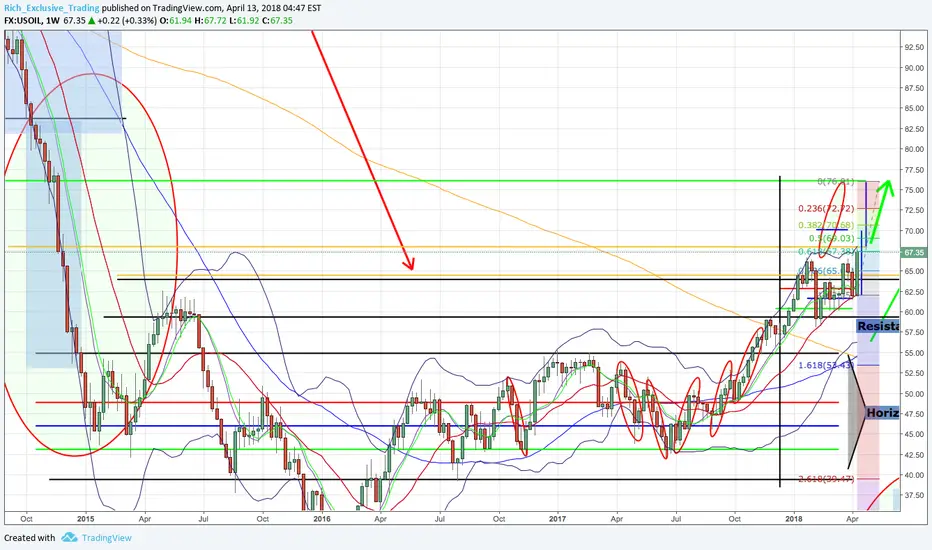Screen dimensions: 932x550
Task: Select the 1.618(53.43) Fibonacci extension label
Action: tap(826, 365)
